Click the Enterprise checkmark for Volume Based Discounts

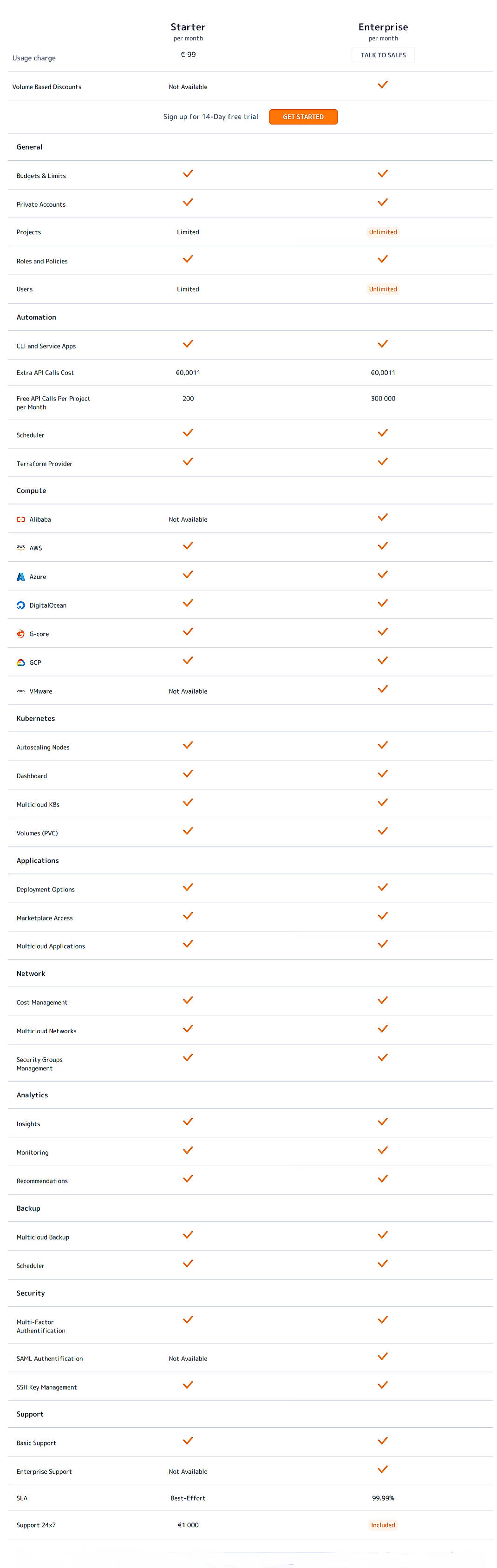coord(383,85)
